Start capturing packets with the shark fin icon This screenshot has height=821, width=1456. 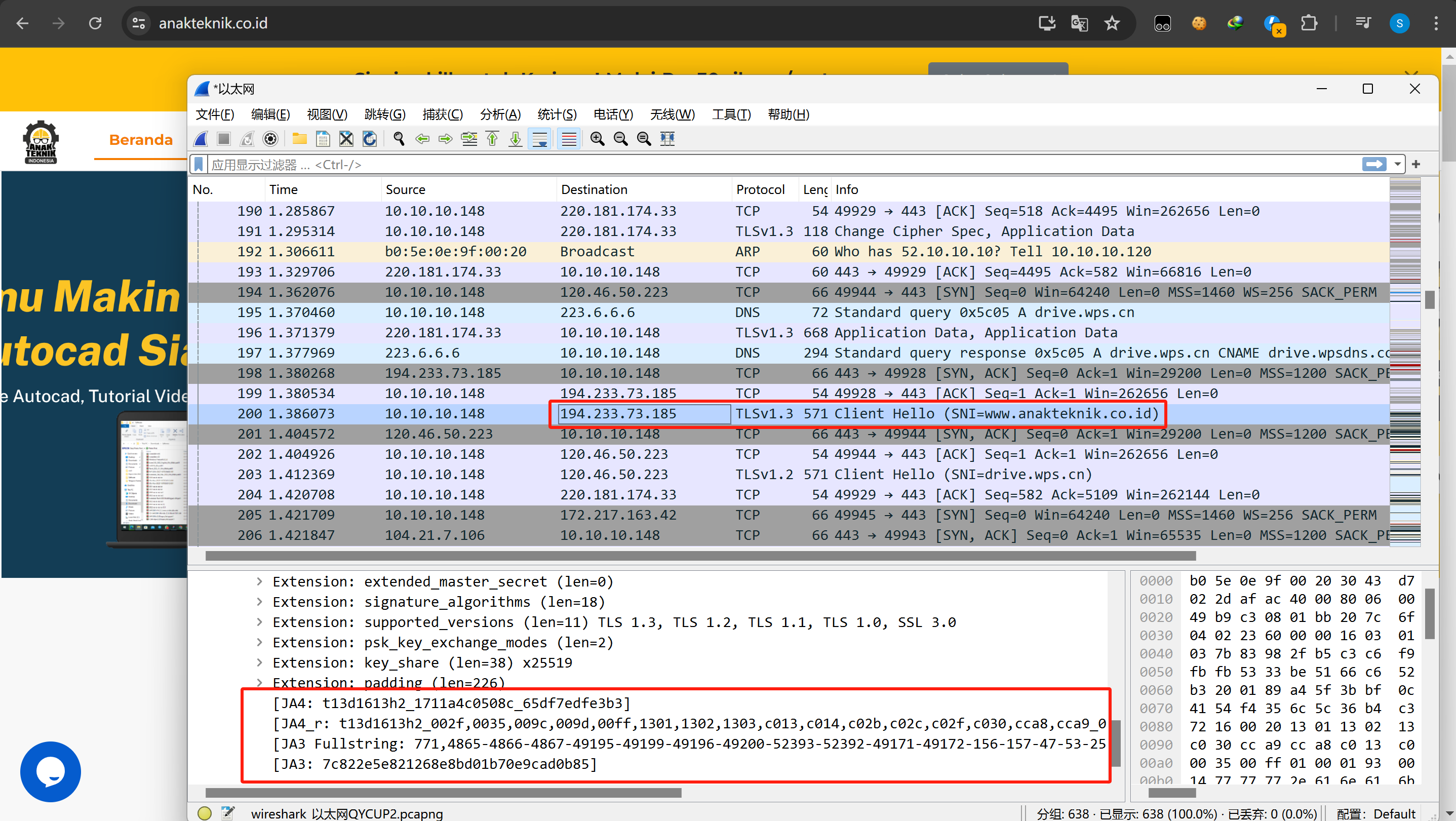tap(201, 139)
